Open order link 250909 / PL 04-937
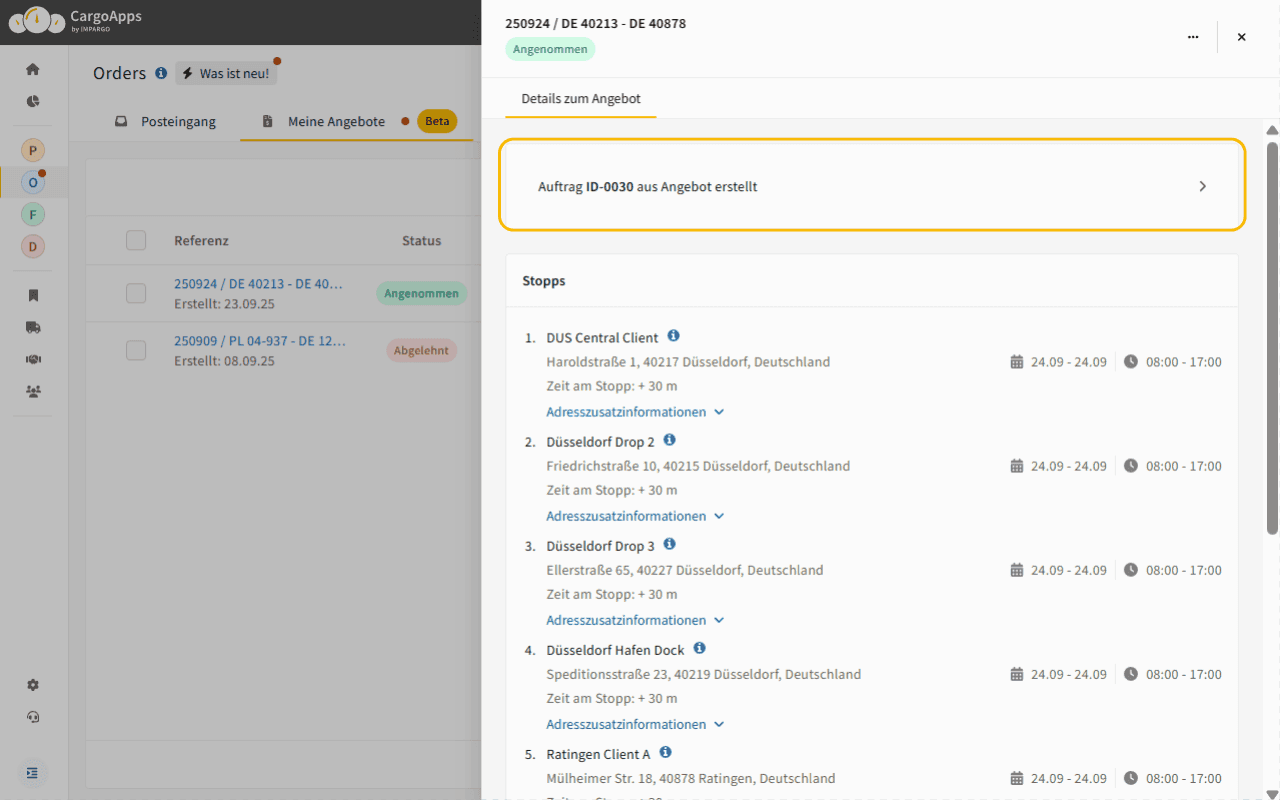The image size is (1280, 800). tap(259, 340)
